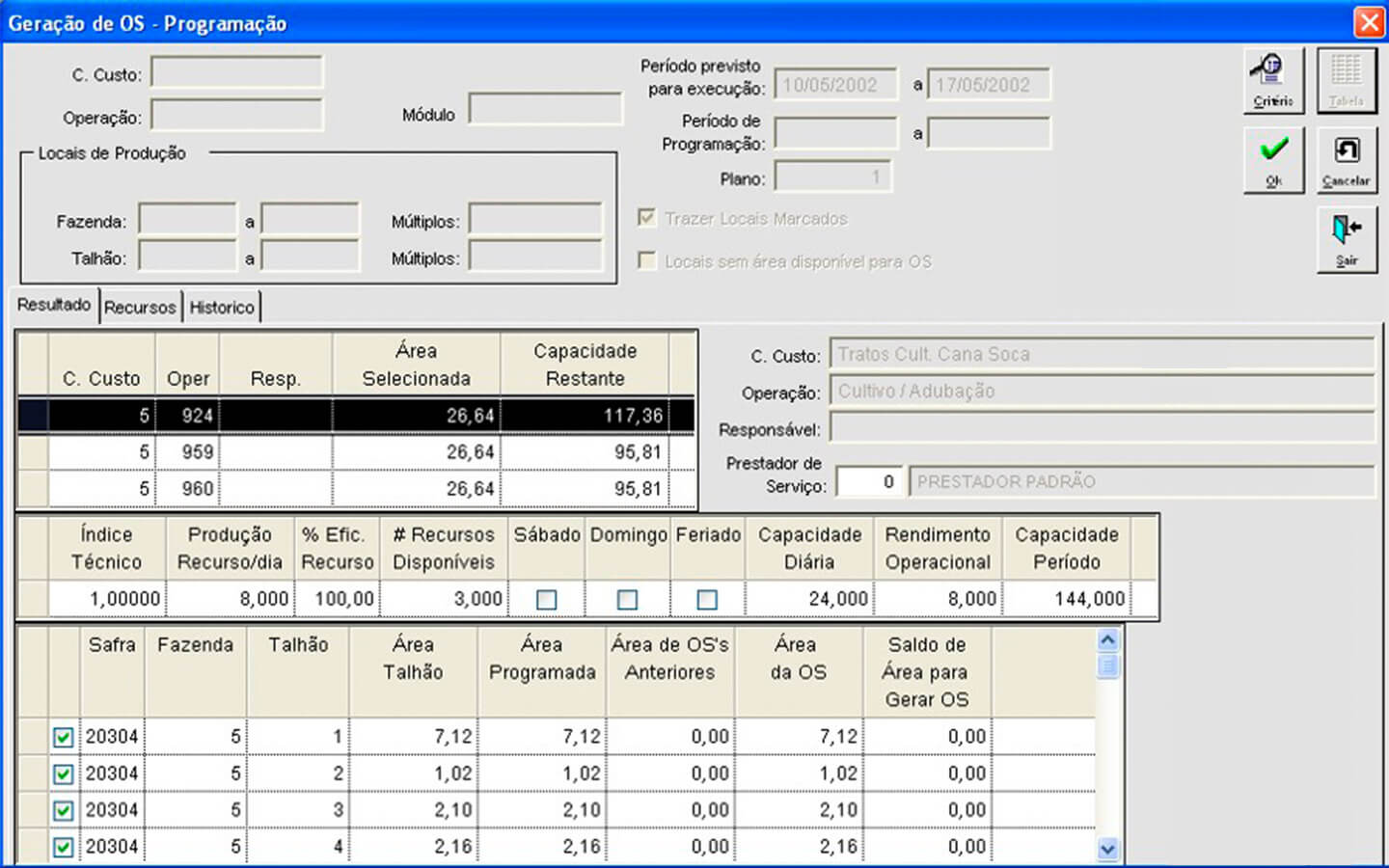
Task: Click the C. Custo input field at top
Action: click(237, 73)
